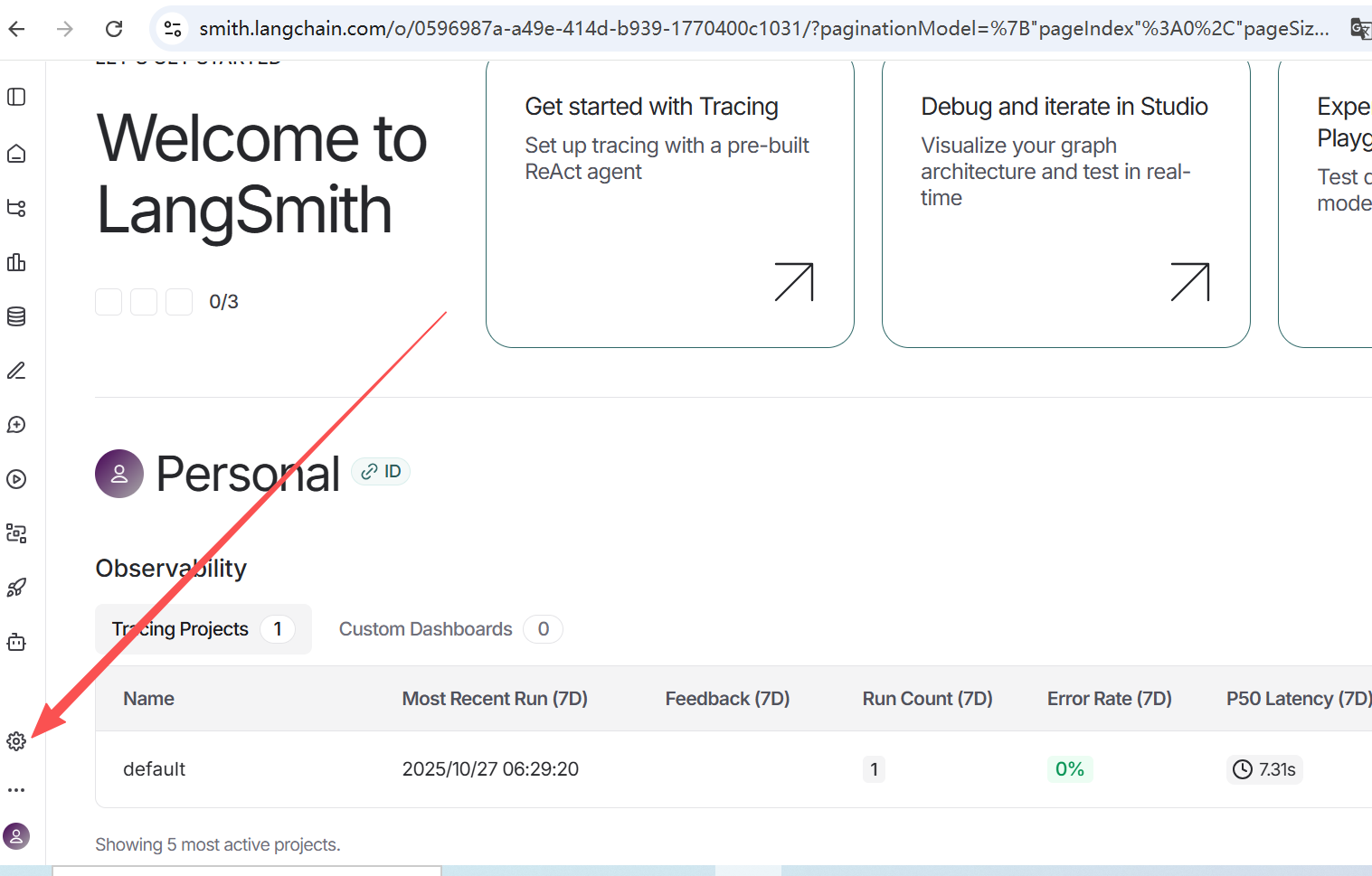Open the Get started with Tracing card
This screenshot has height=876, width=1372.
pyautogui.click(x=670, y=204)
